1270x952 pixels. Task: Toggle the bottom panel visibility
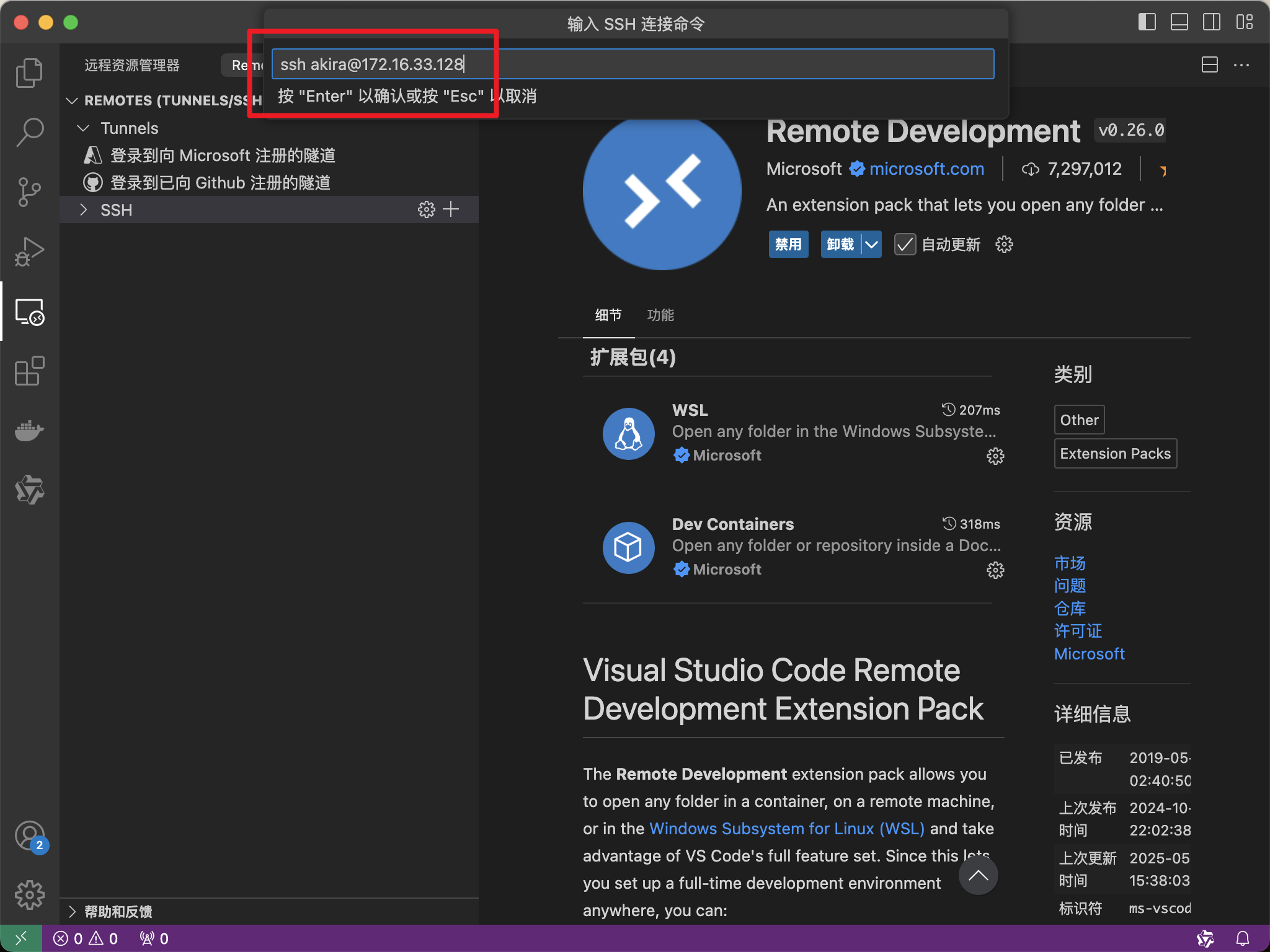tap(1179, 22)
